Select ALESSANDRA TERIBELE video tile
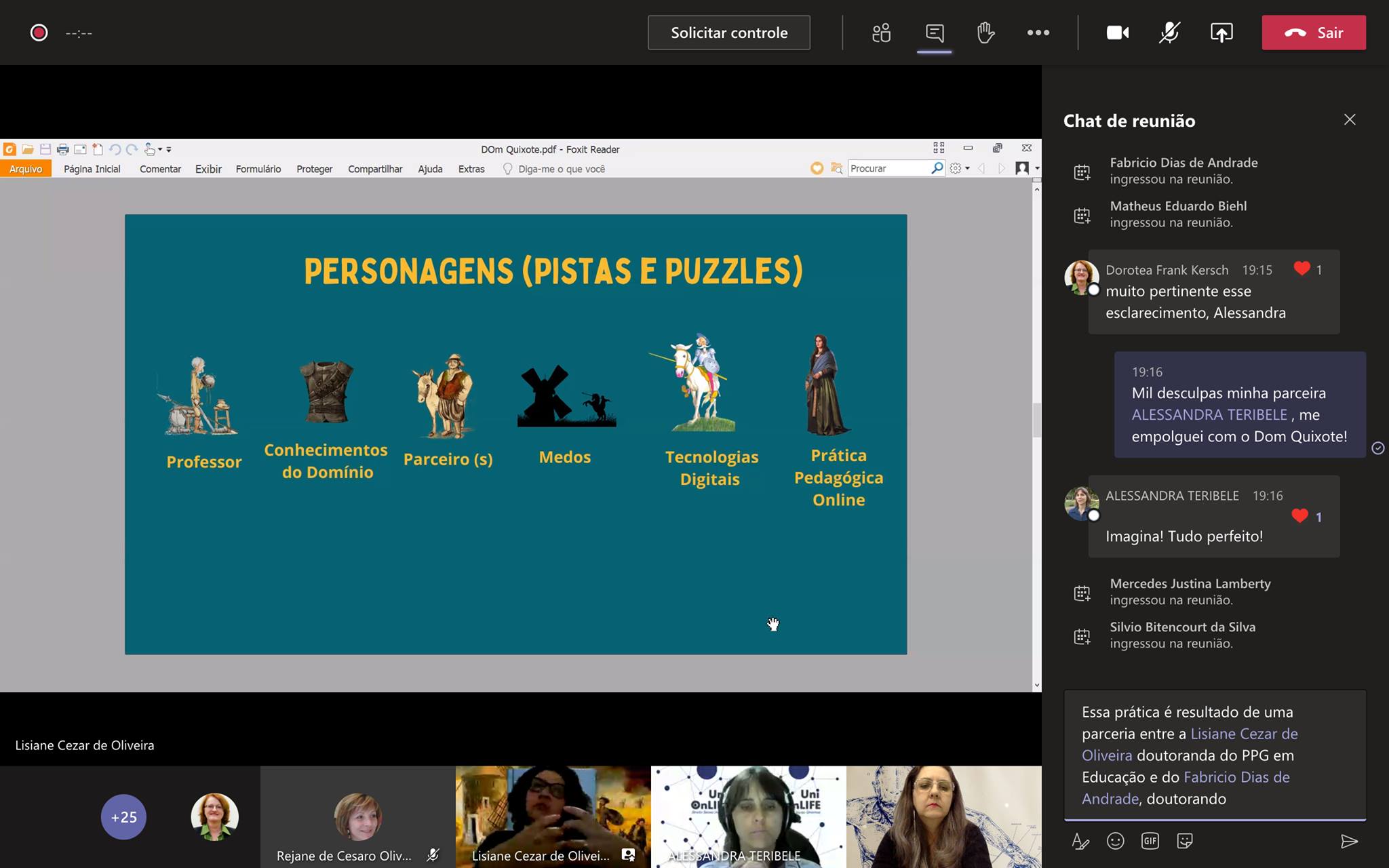 (x=748, y=817)
